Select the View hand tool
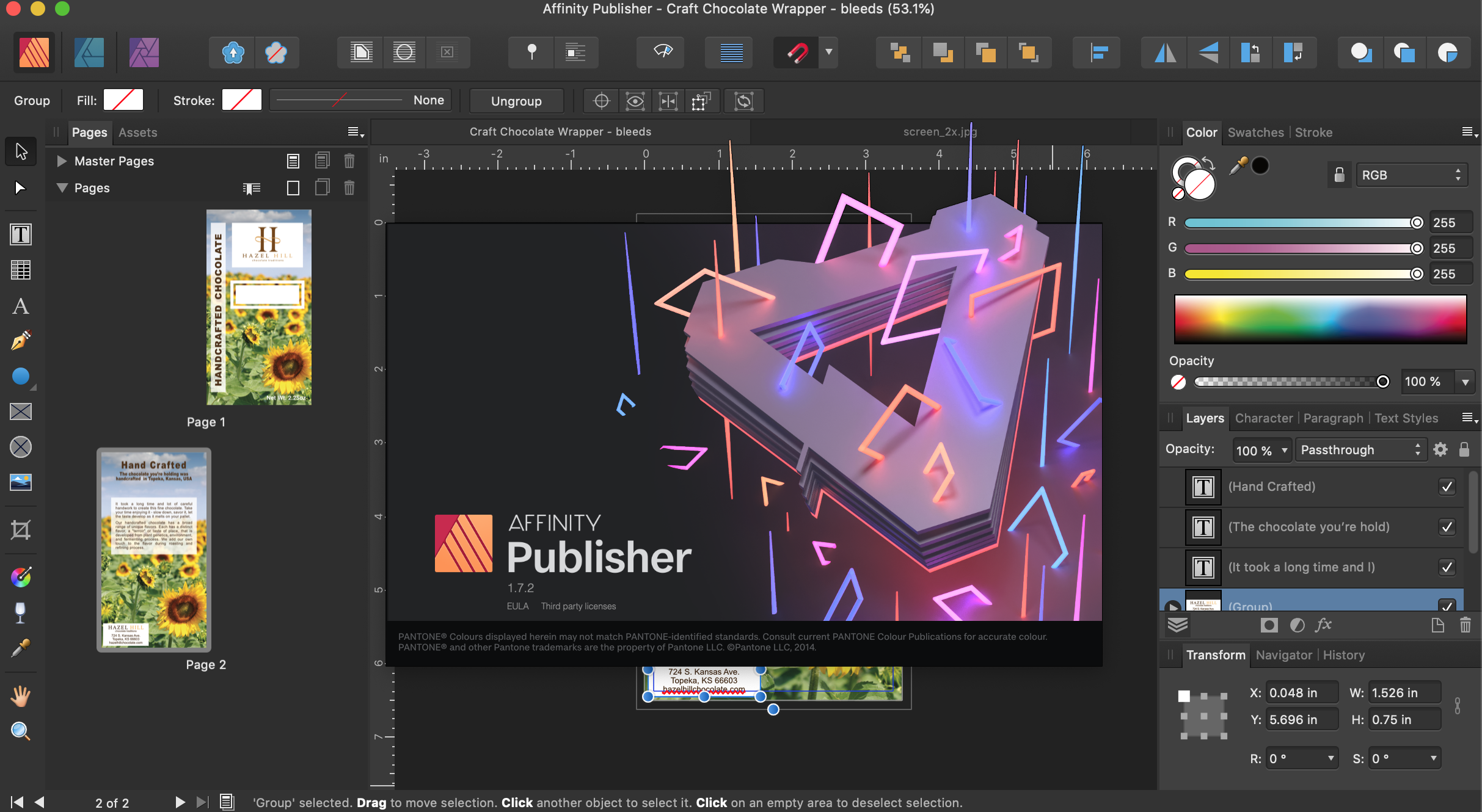Viewport: 1482px width, 812px height. 21,695
